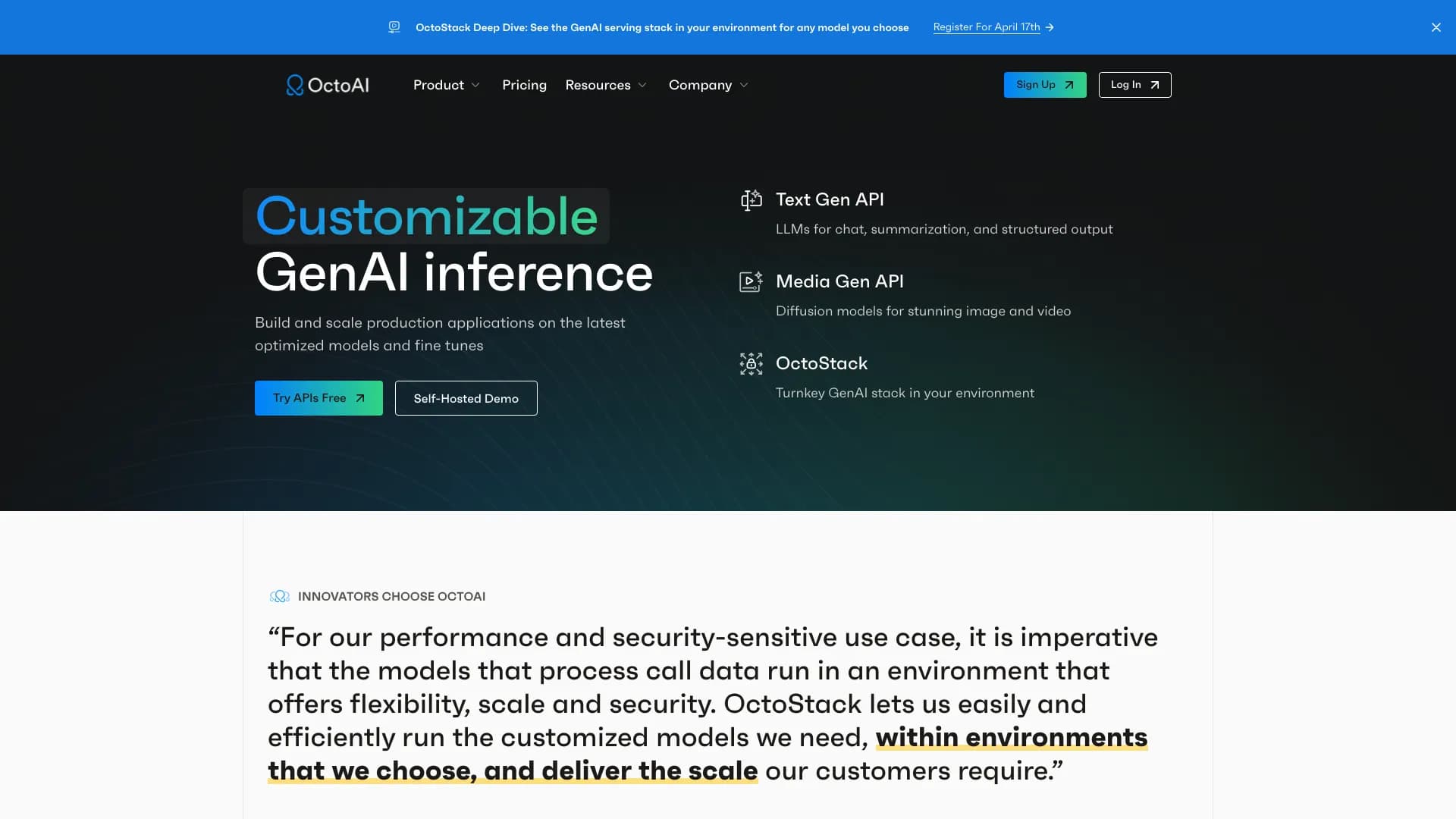Click the arrow icon on Log In
This screenshot has height=819, width=1456.
pos(1155,85)
